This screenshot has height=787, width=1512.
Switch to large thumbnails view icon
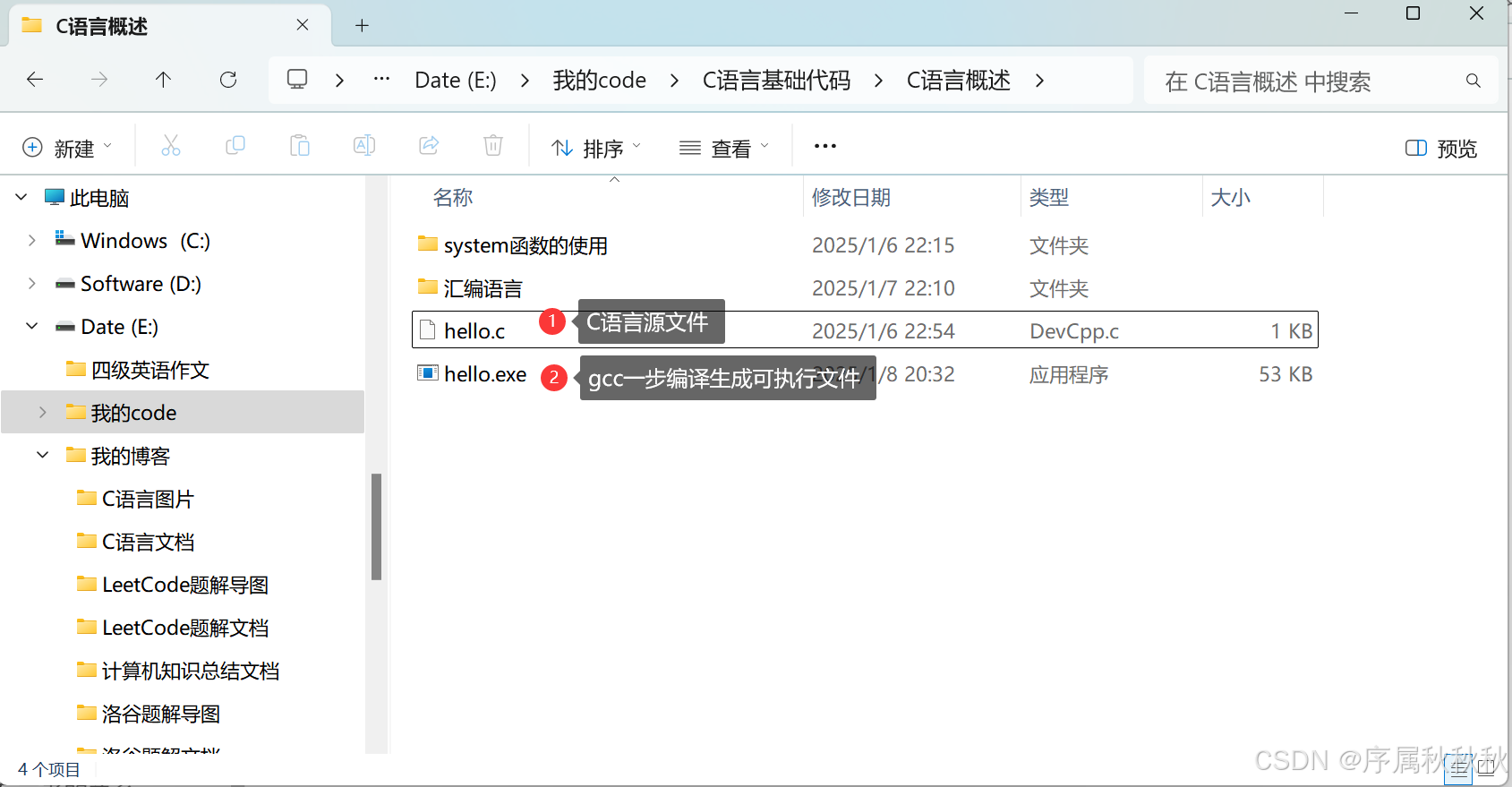[x=1487, y=768]
